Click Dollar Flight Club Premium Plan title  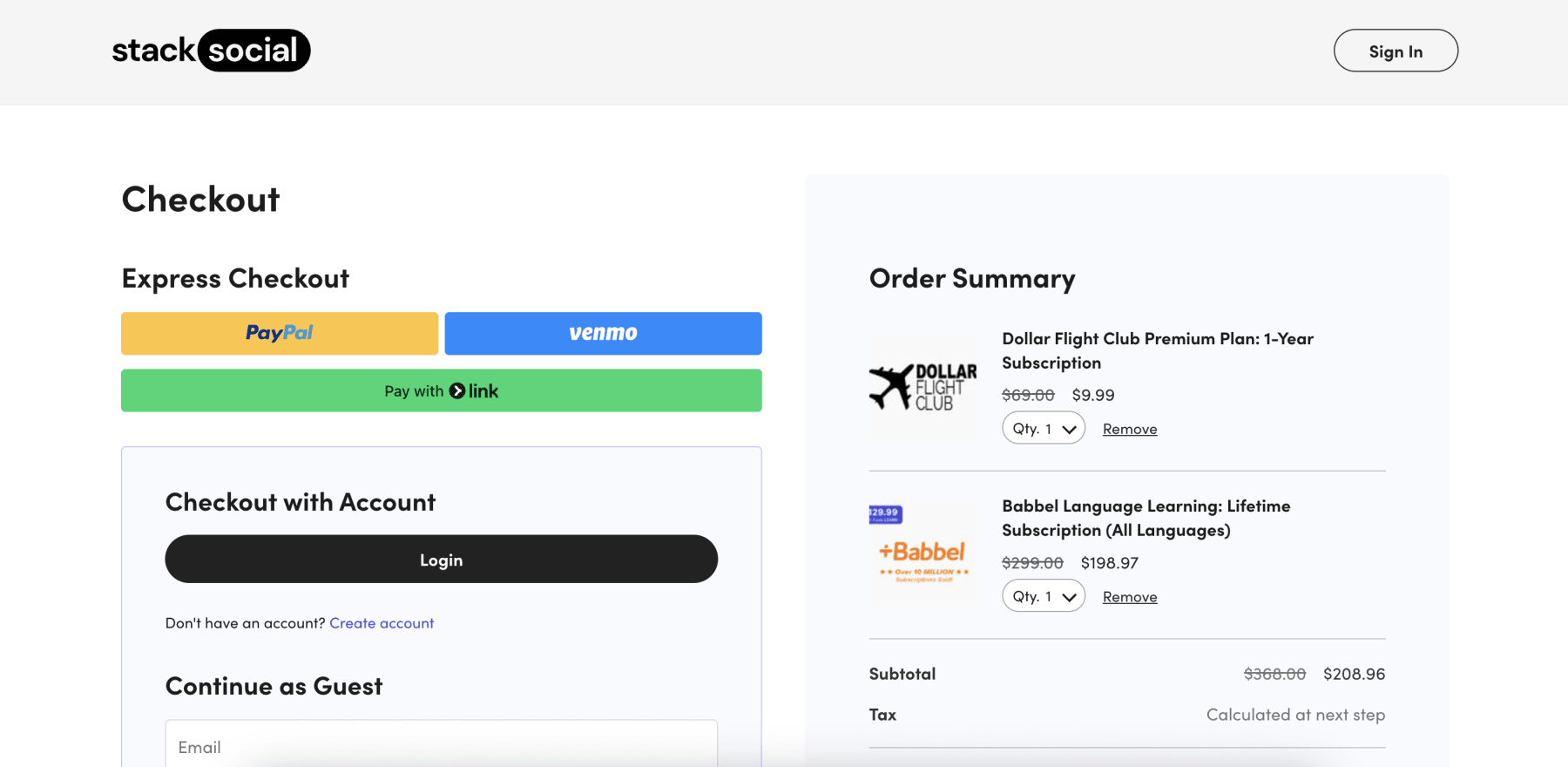(1158, 350)
